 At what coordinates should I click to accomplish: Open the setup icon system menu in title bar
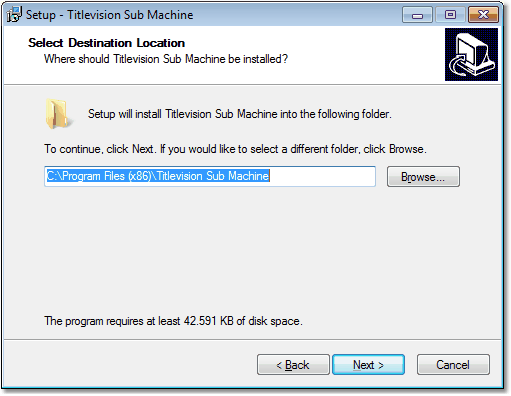(14, 15)
